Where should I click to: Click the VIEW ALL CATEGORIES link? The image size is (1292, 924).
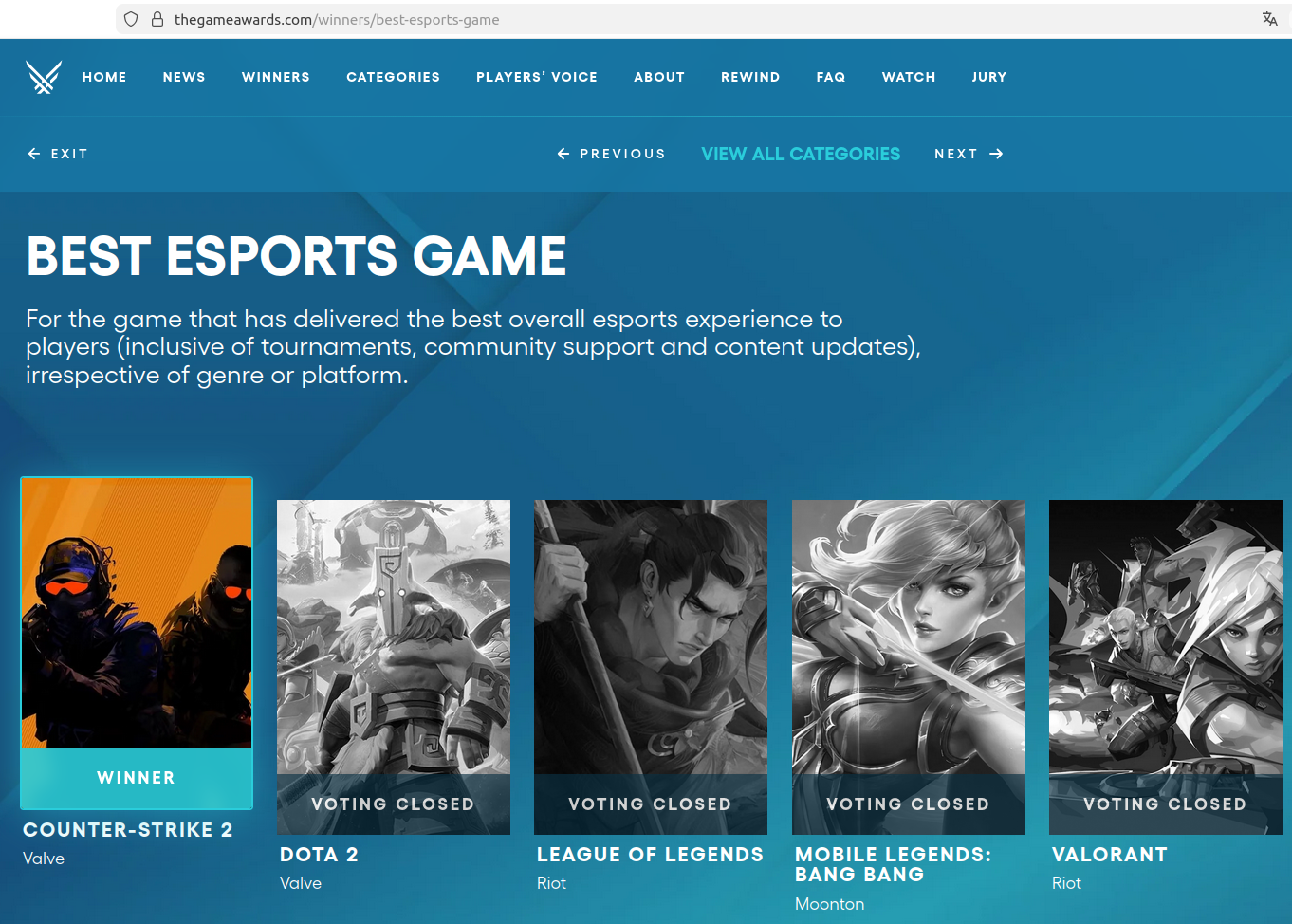[x=801, y=154]
